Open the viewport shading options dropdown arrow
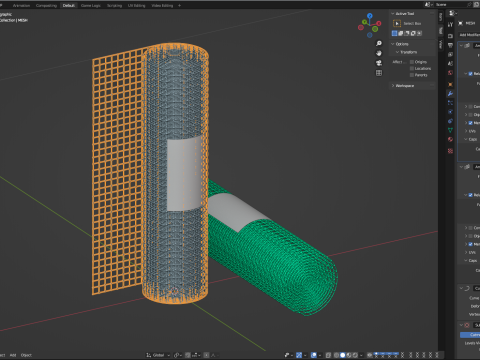The image size is (480, 360). click(x=361, y=355)
